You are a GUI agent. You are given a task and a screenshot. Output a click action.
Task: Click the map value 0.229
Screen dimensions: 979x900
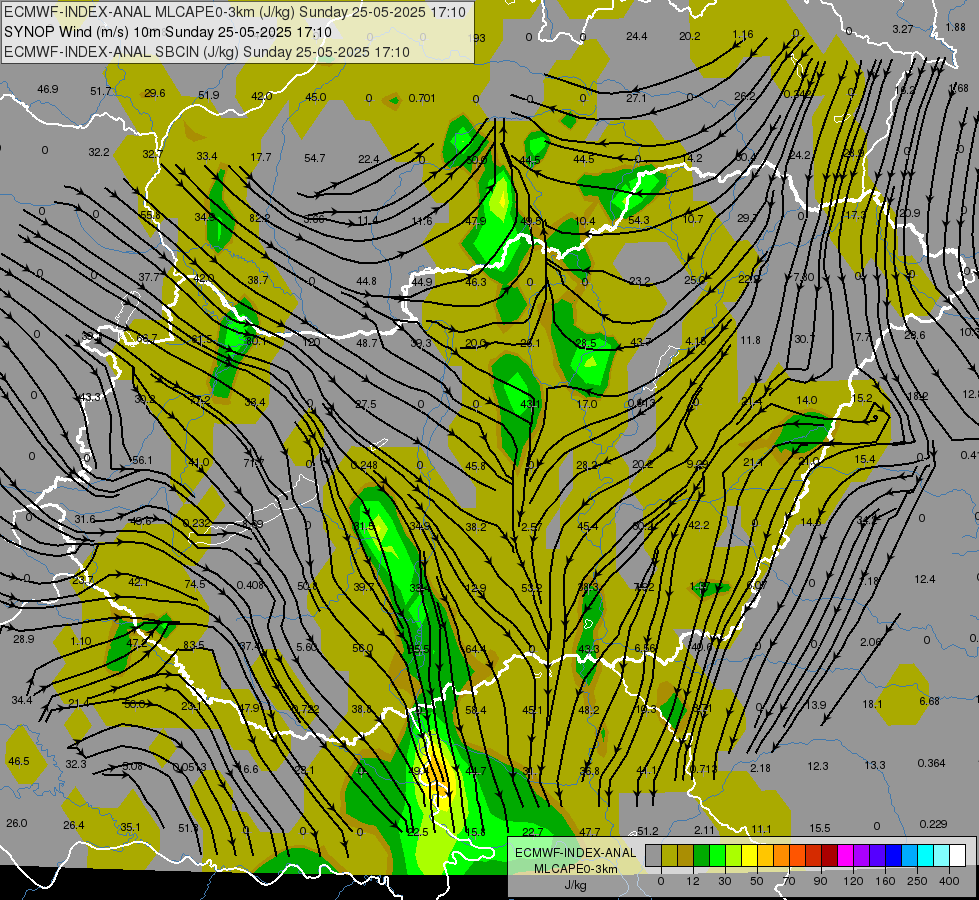pos(933,824)
